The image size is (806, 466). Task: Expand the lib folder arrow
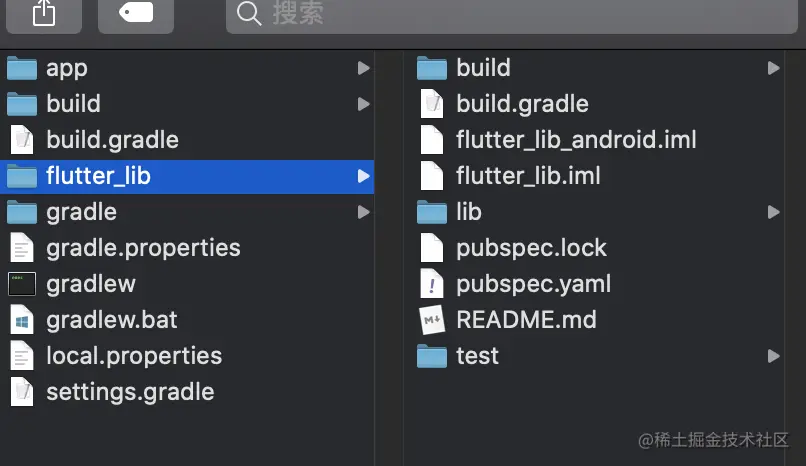[773, 212]
